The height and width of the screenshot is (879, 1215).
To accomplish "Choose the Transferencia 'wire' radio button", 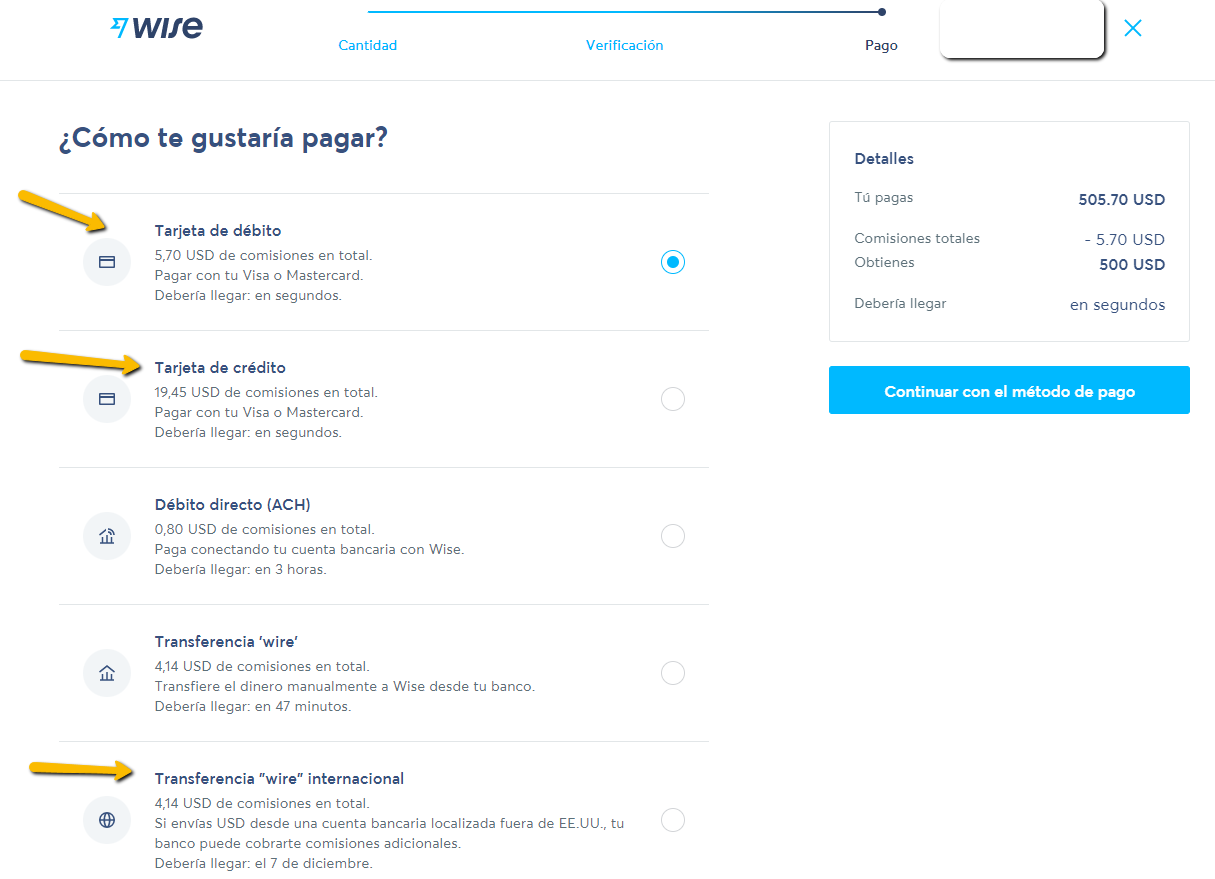I will coord(673,673).
